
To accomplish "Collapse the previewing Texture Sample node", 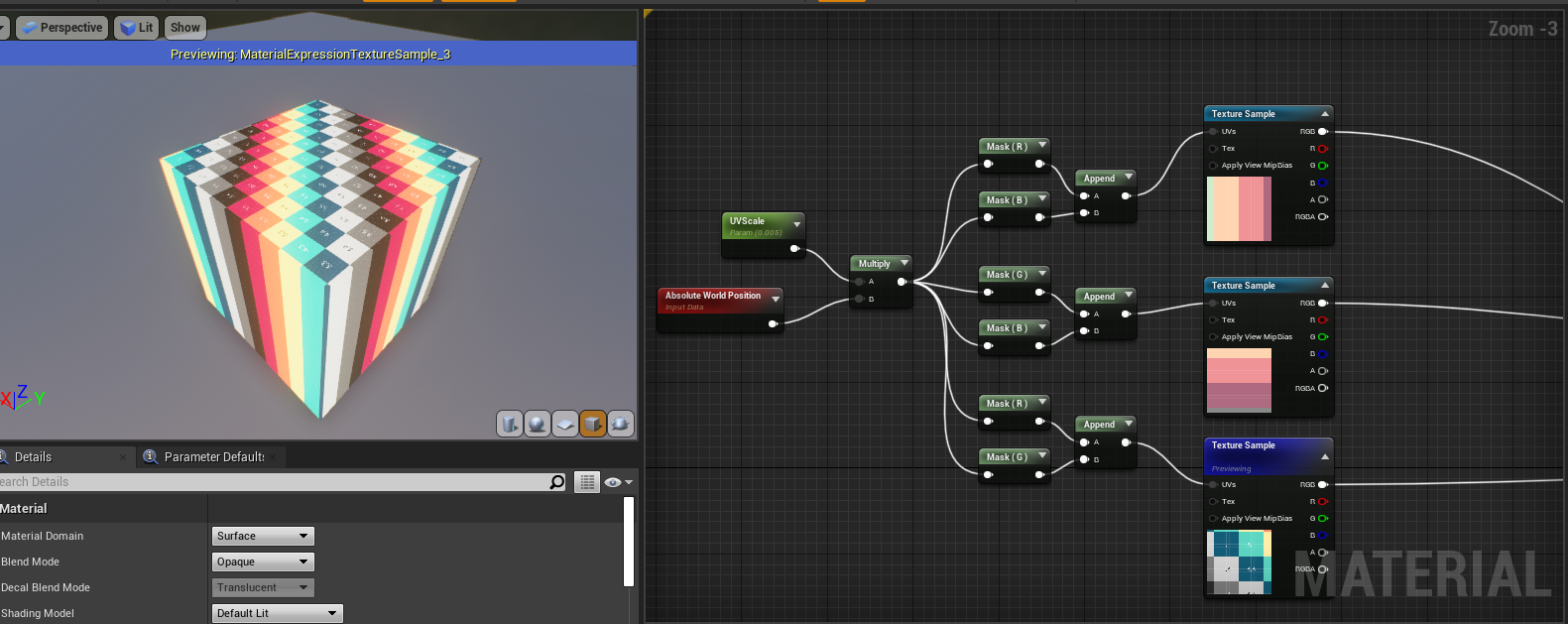I will pyautogui.click(x=1324, y=456).
